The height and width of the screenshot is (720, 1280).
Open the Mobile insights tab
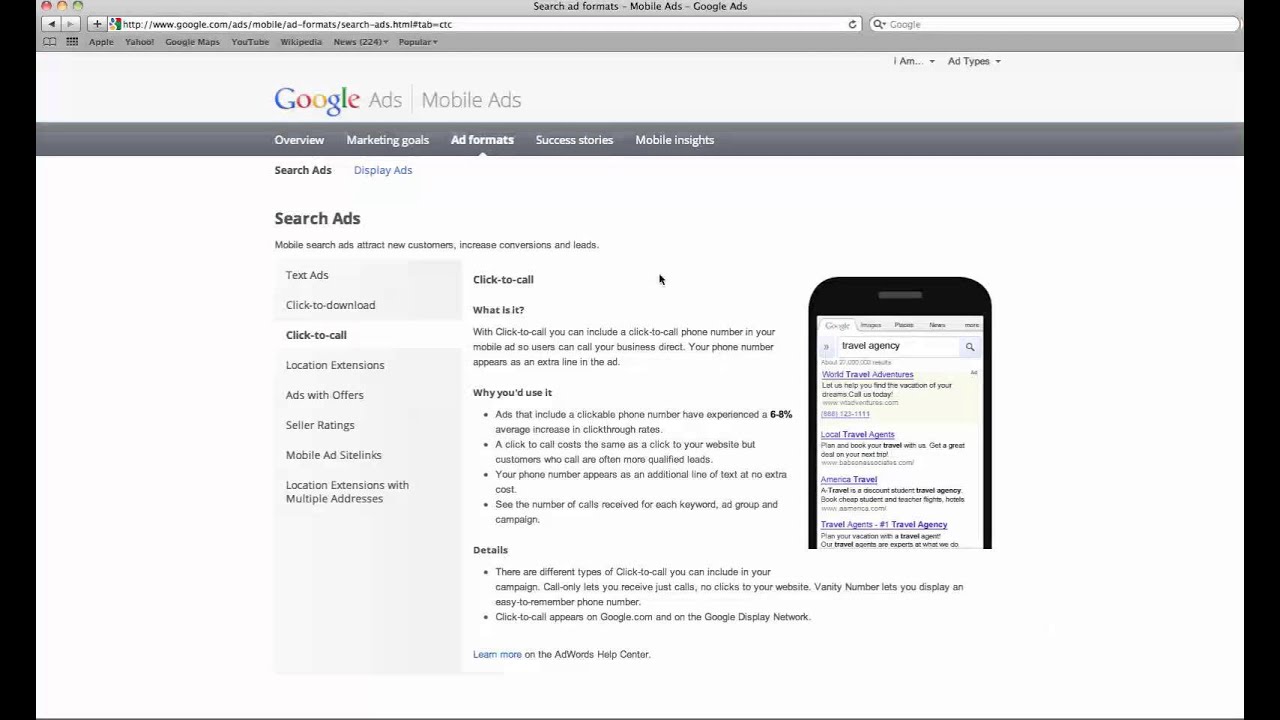click(674, 140)
